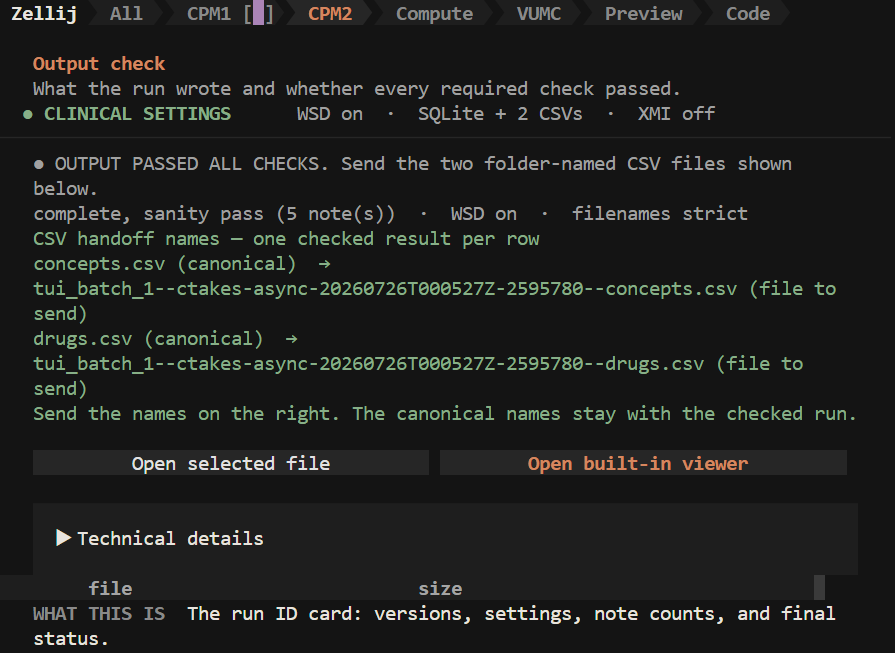Click the scrollbar thumb beside the size column
The width and height of the screenshot is (895, 653).
click(x=819, y=587)
